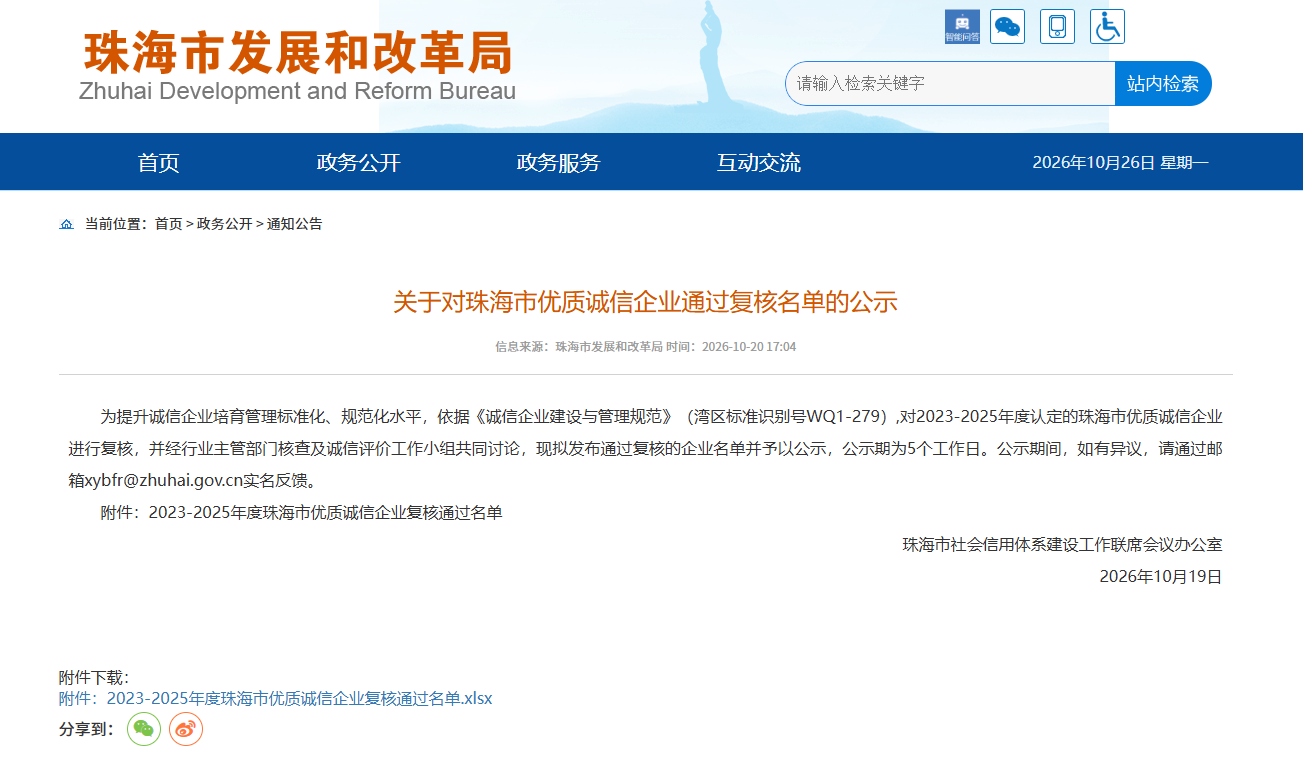Go to 政务公开 in the breadcrumb

[225, 224]
